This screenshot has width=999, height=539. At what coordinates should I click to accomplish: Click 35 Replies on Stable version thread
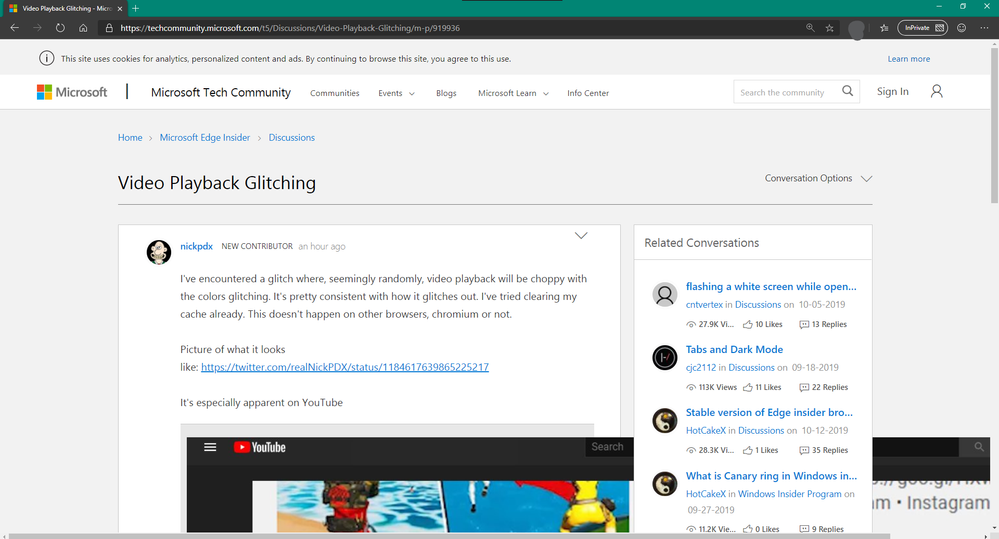[x=824, y=450]
